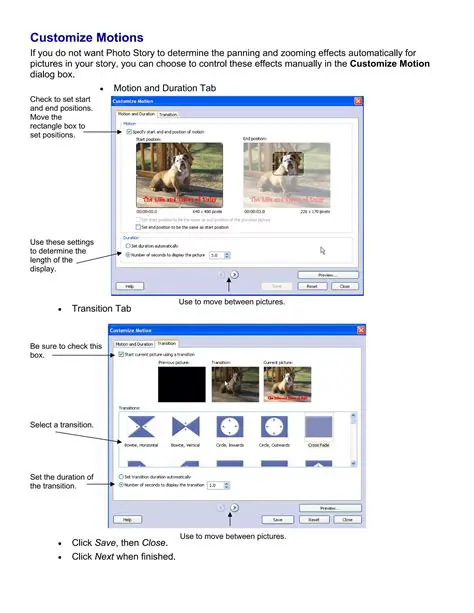Click Preview in the Motion and Duration dialog
The height and width of the screenshot is (613, 474).
[328, 275]
